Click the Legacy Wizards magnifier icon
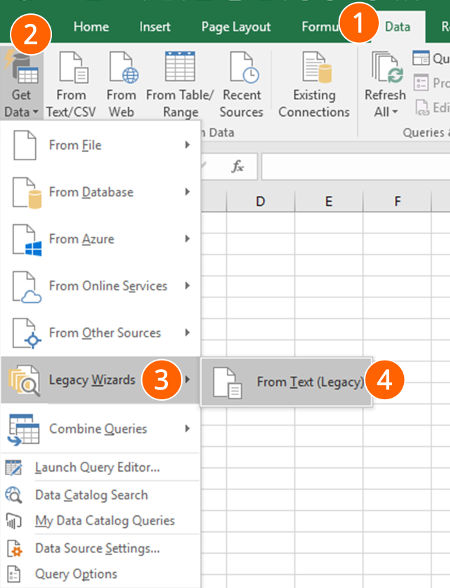 tap(24, 381)
